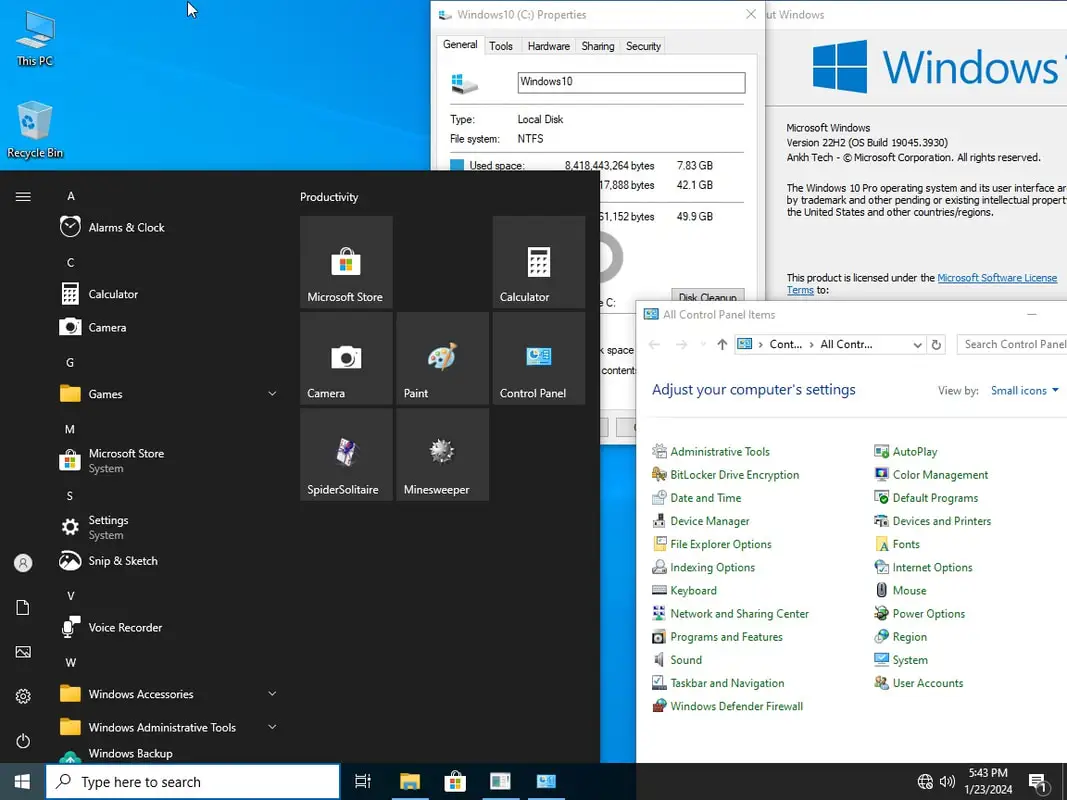Launch the Paint tile
The image size is (1067, 800).
click(x=442, y=358)
